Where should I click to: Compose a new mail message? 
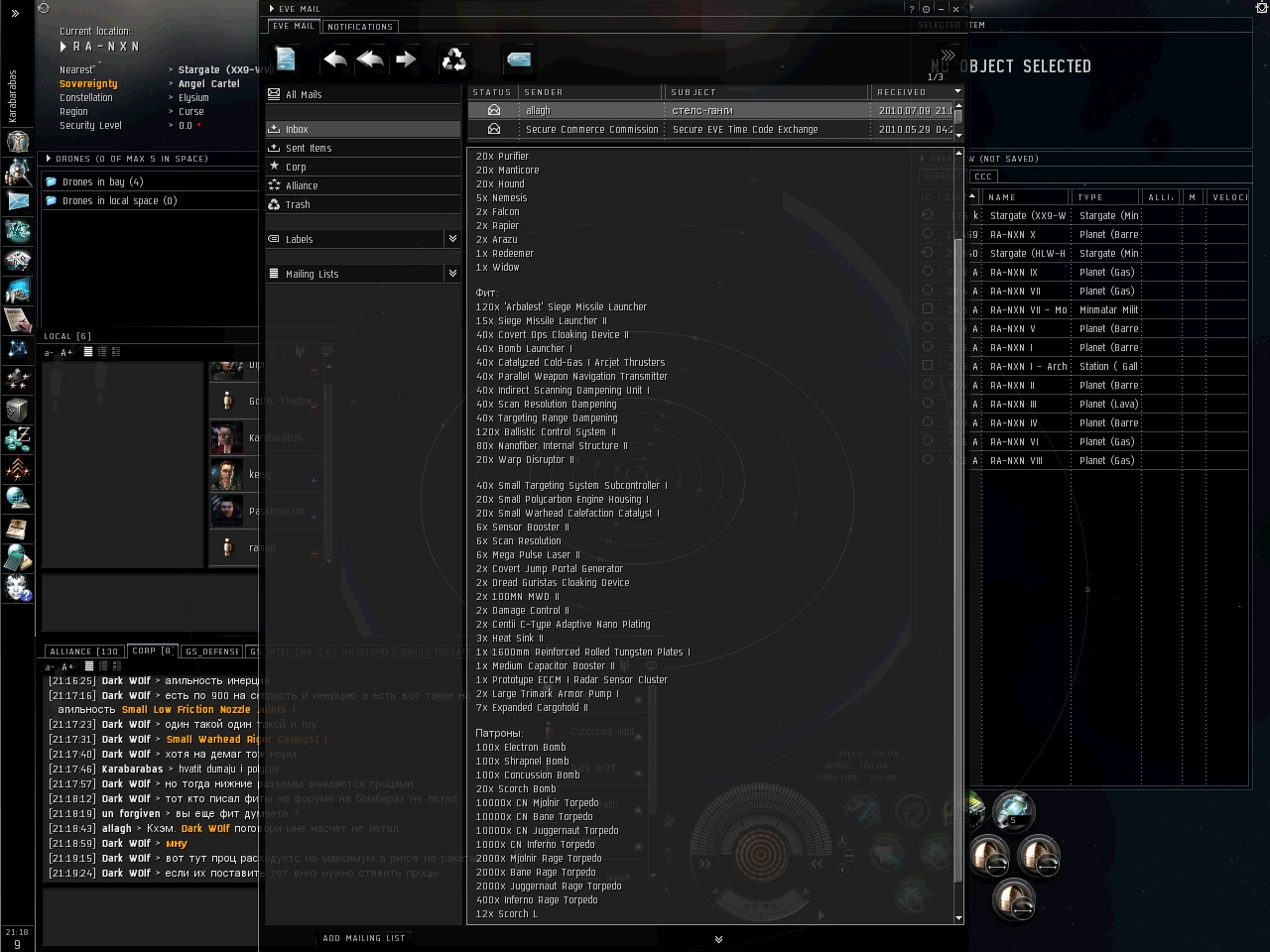[x=286, y=59]
